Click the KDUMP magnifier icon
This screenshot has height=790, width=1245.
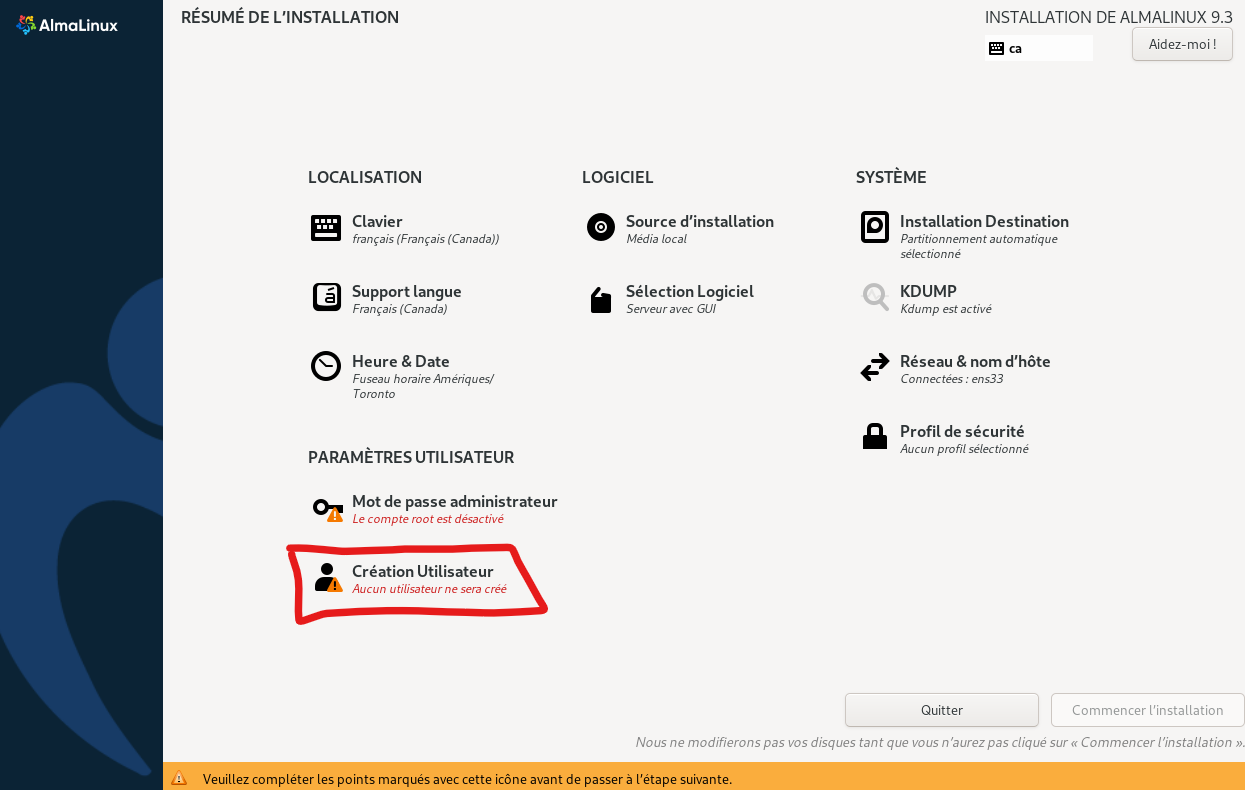tap(875, 297)
